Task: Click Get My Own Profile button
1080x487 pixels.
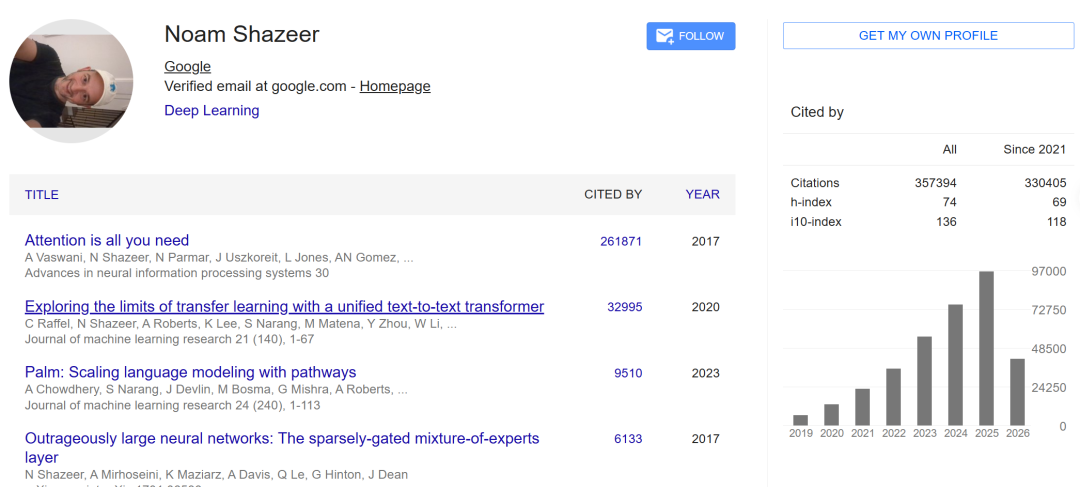Action: (x=928, y=36)
